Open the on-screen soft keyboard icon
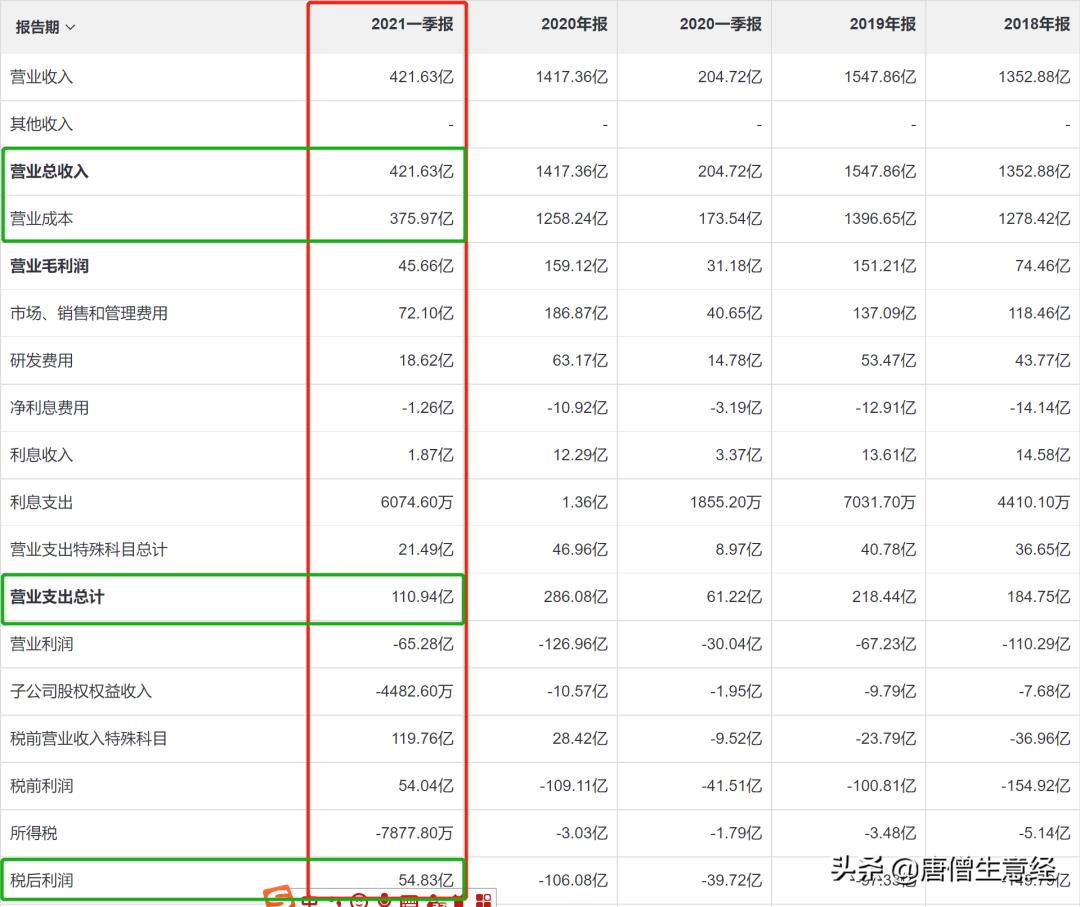This screenshot has width=1080, height=907. [410, 900]
